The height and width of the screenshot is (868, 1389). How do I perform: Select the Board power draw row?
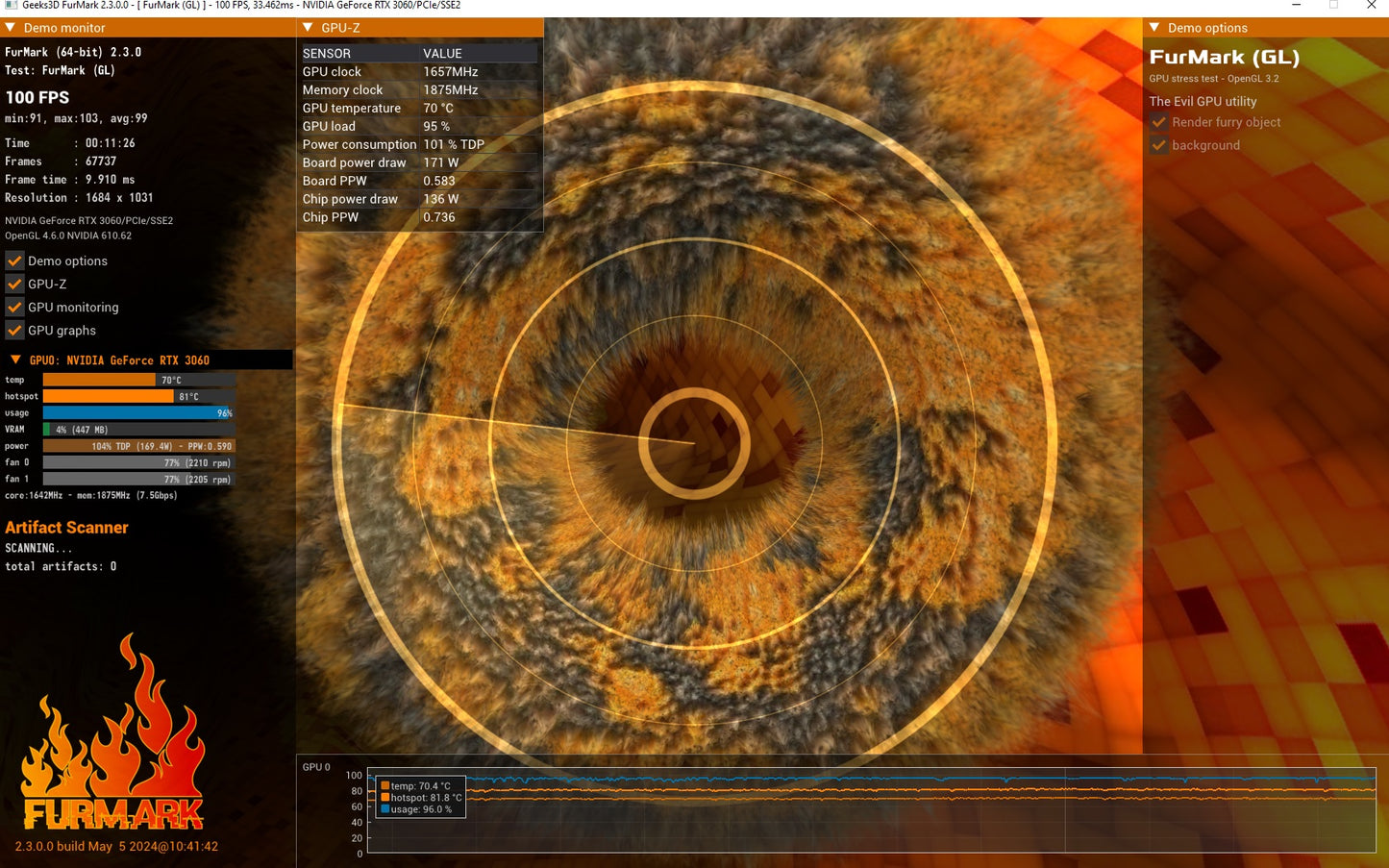[420, 163]
